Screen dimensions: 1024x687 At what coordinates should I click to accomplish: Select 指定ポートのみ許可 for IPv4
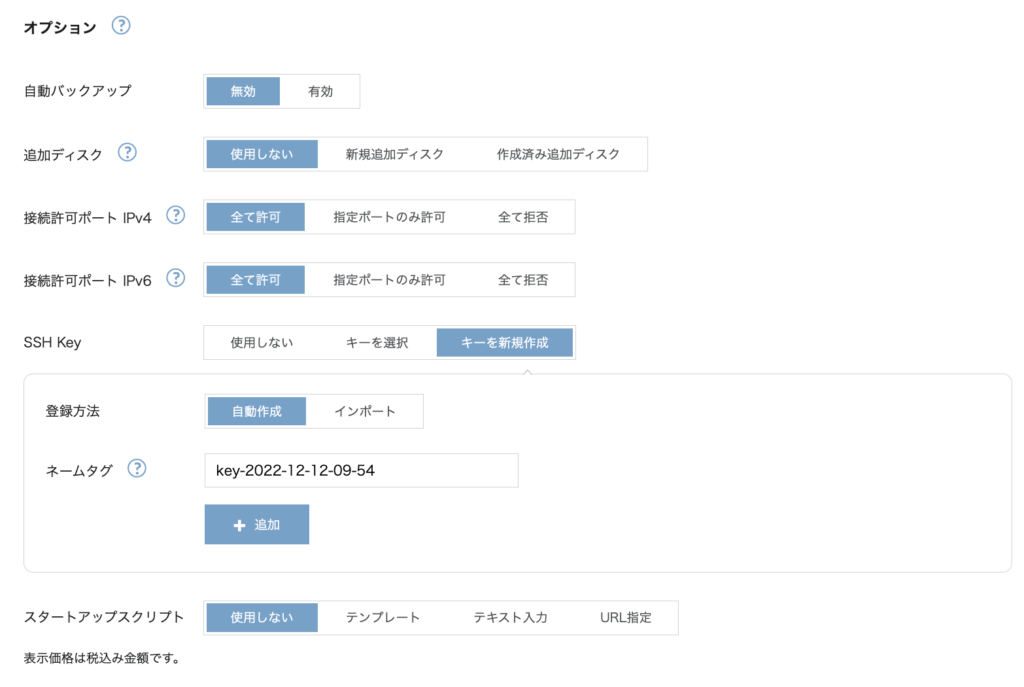[389, 217]
